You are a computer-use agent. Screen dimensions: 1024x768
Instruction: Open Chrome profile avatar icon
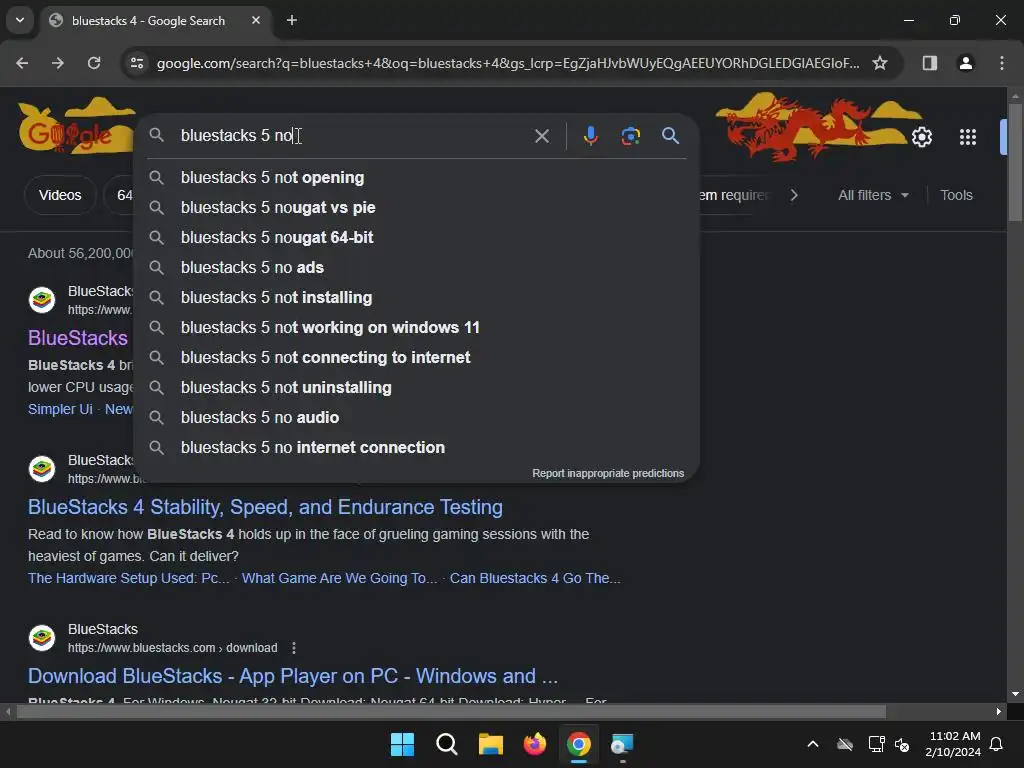[x=965, y=63]
